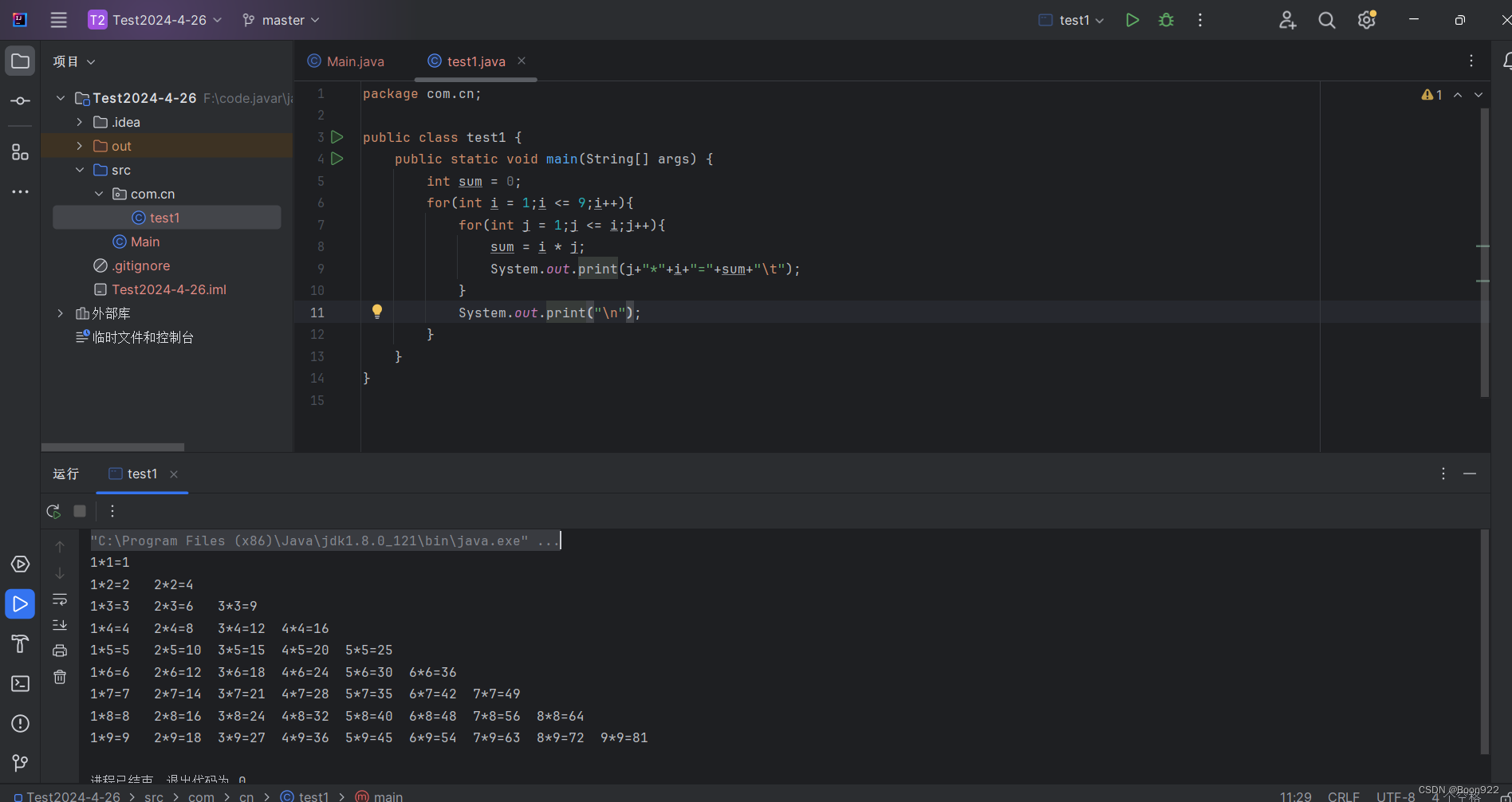Open Git tool window
Image resolution: width=1512 pixels, height=802 pixels.
20,763
